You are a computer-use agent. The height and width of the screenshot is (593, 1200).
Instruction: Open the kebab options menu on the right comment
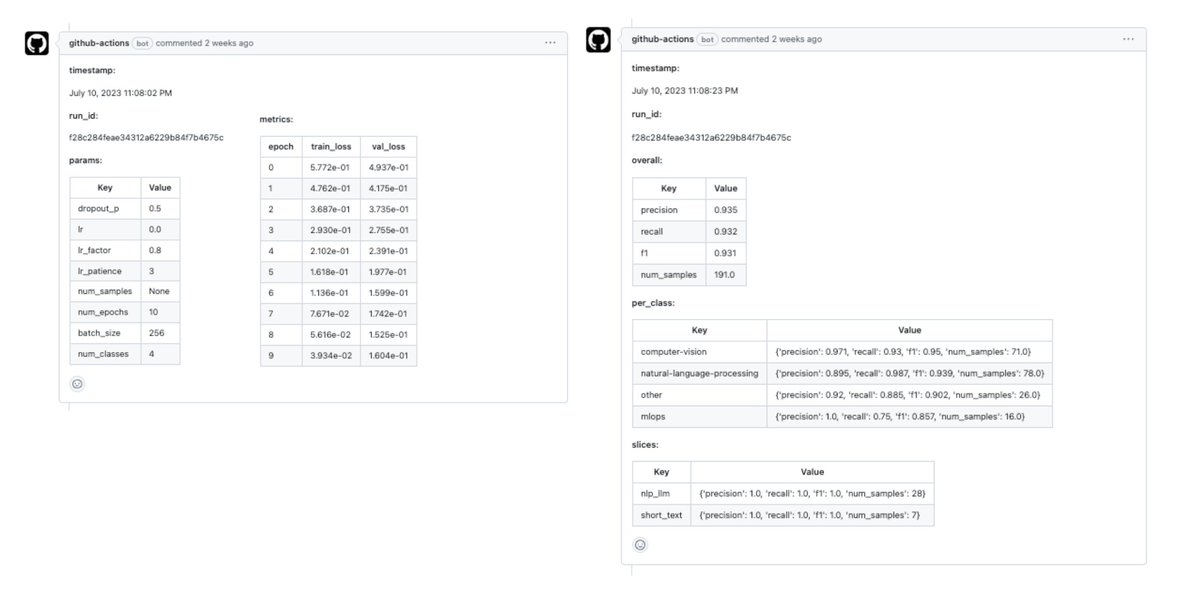coord(1128,38)
